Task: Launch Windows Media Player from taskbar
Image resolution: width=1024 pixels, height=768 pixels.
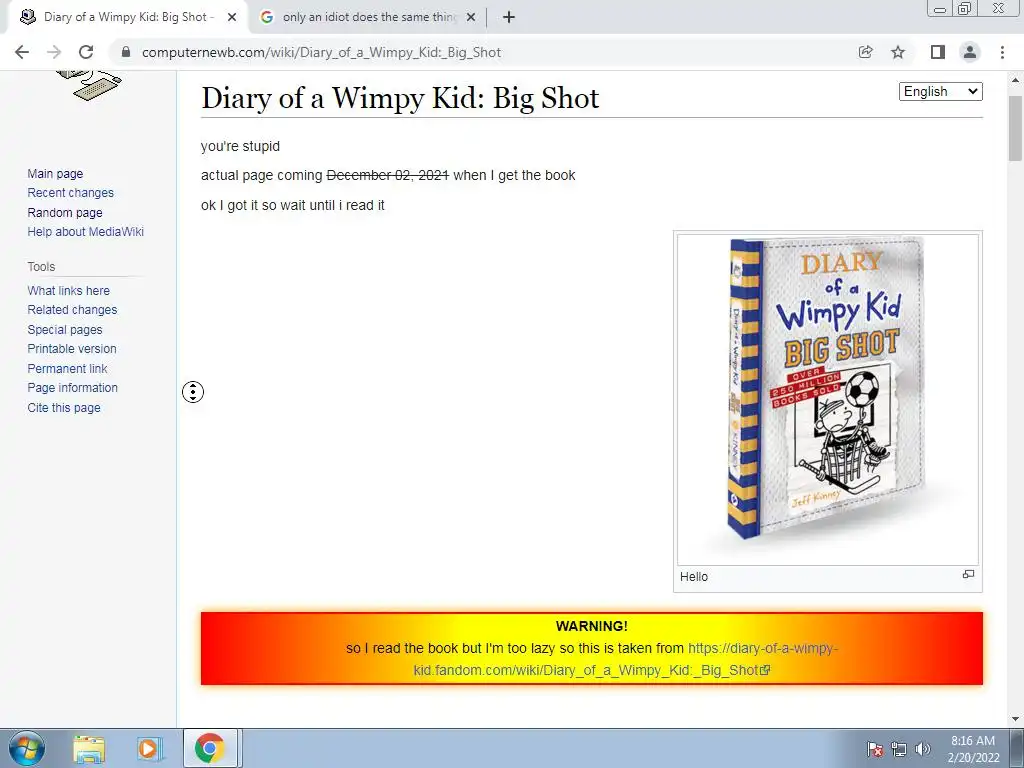Action: 148,748
